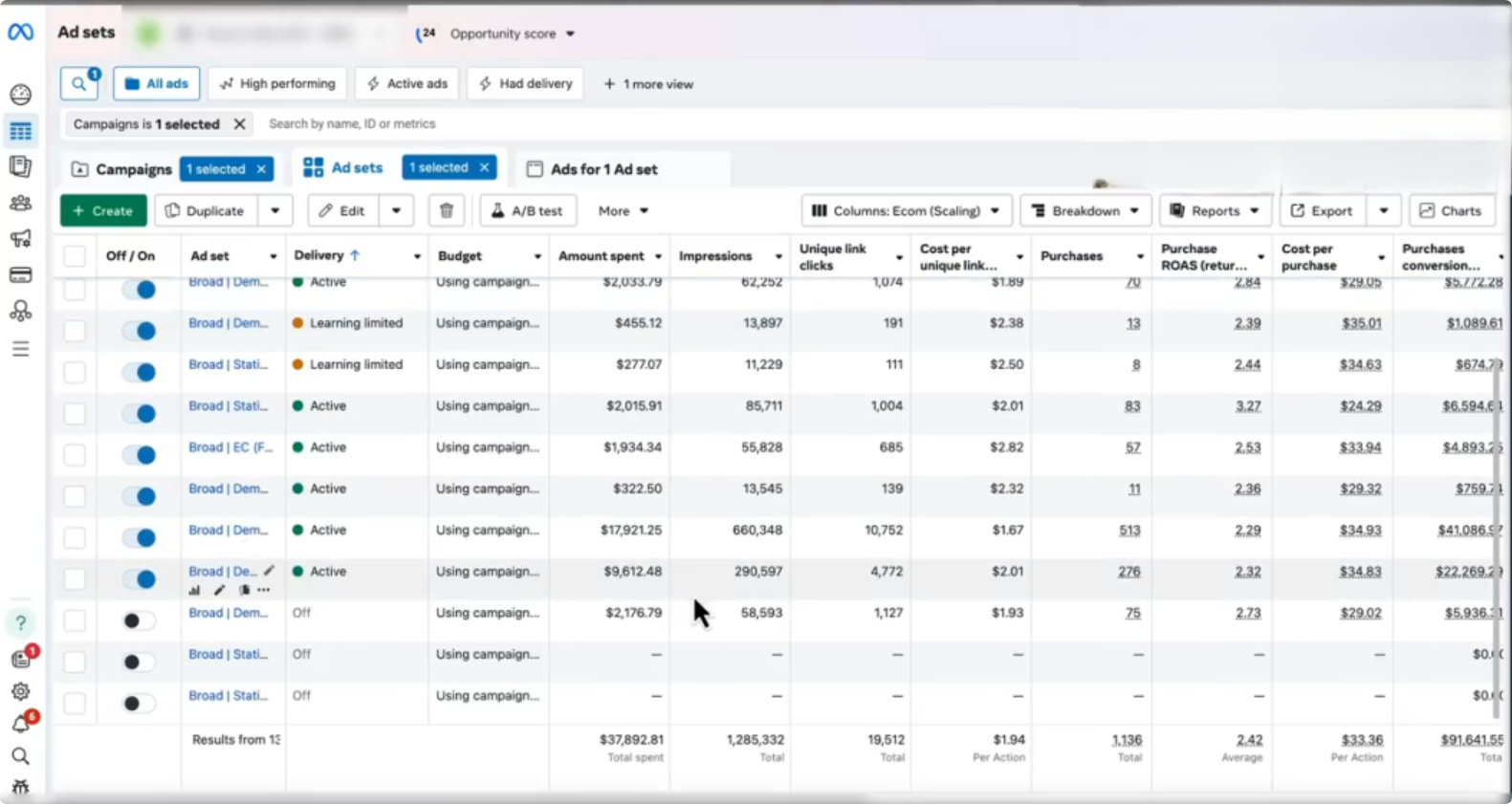
Task: Tick the select-all checkbox in table header
Action: [x=74, y=256]
